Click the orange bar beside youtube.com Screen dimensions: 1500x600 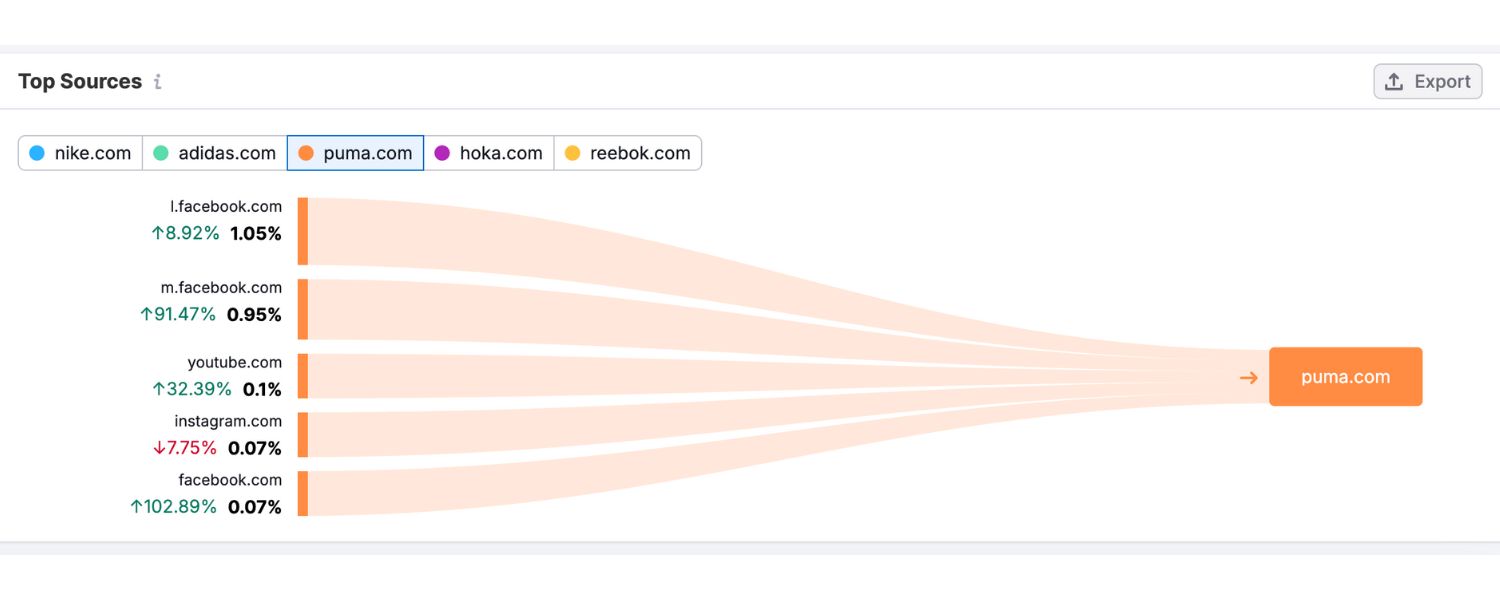coord(303,376)
